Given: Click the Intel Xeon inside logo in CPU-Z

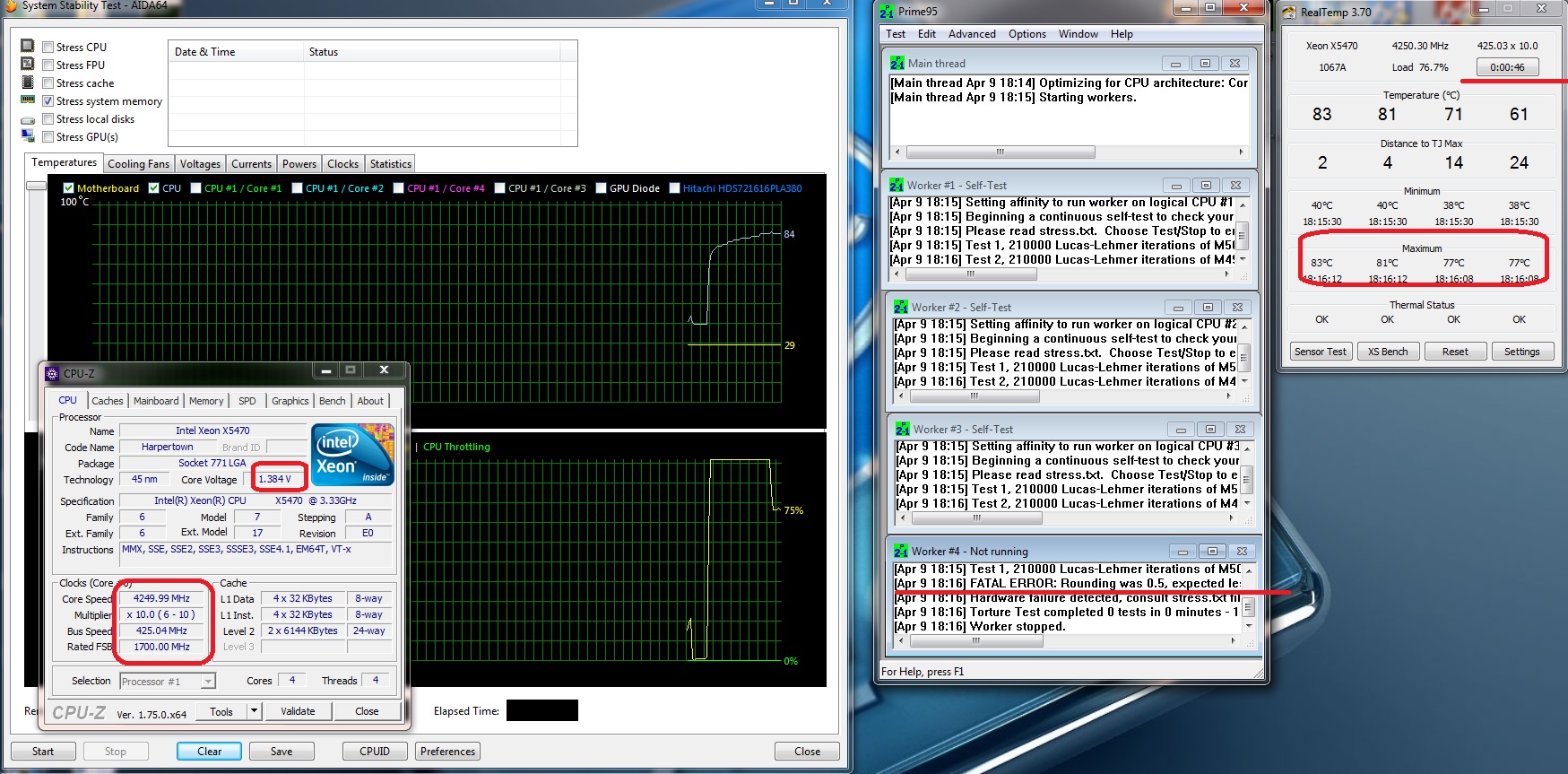Looking at the screenshot, I should pos(353,455).
